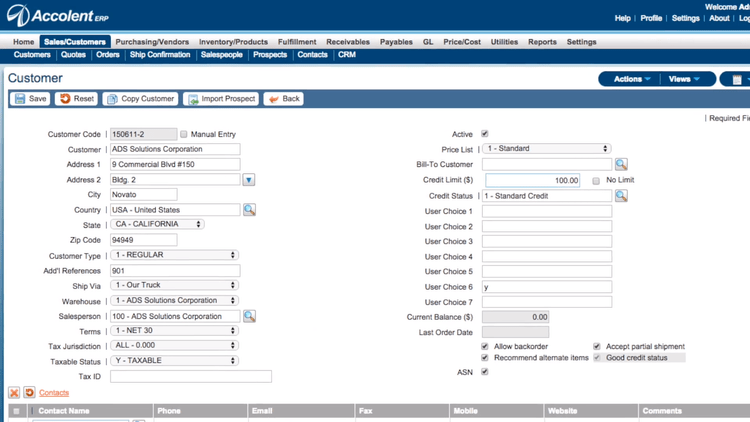The image size is (750, 422).
Task: Open the Taxable Status dropdown
Action: click(x=175, y=360)
